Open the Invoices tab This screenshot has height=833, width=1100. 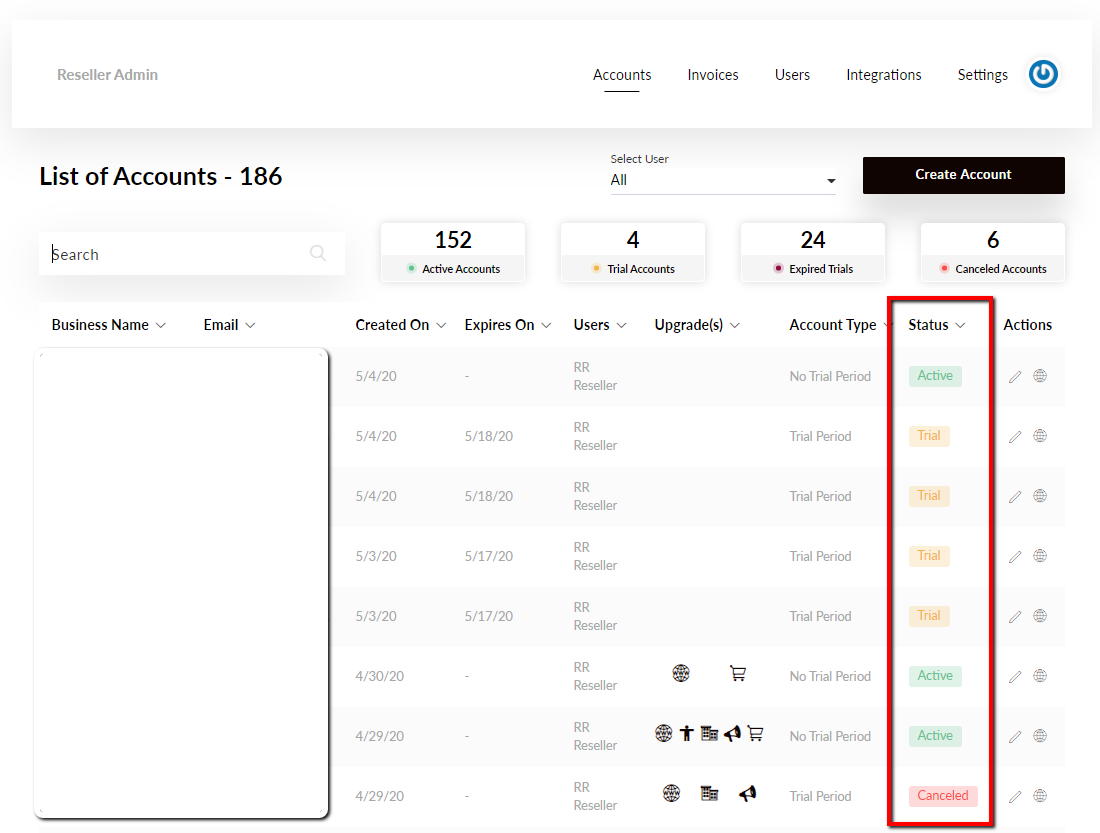pyautogui.click(x=713, y=74)
